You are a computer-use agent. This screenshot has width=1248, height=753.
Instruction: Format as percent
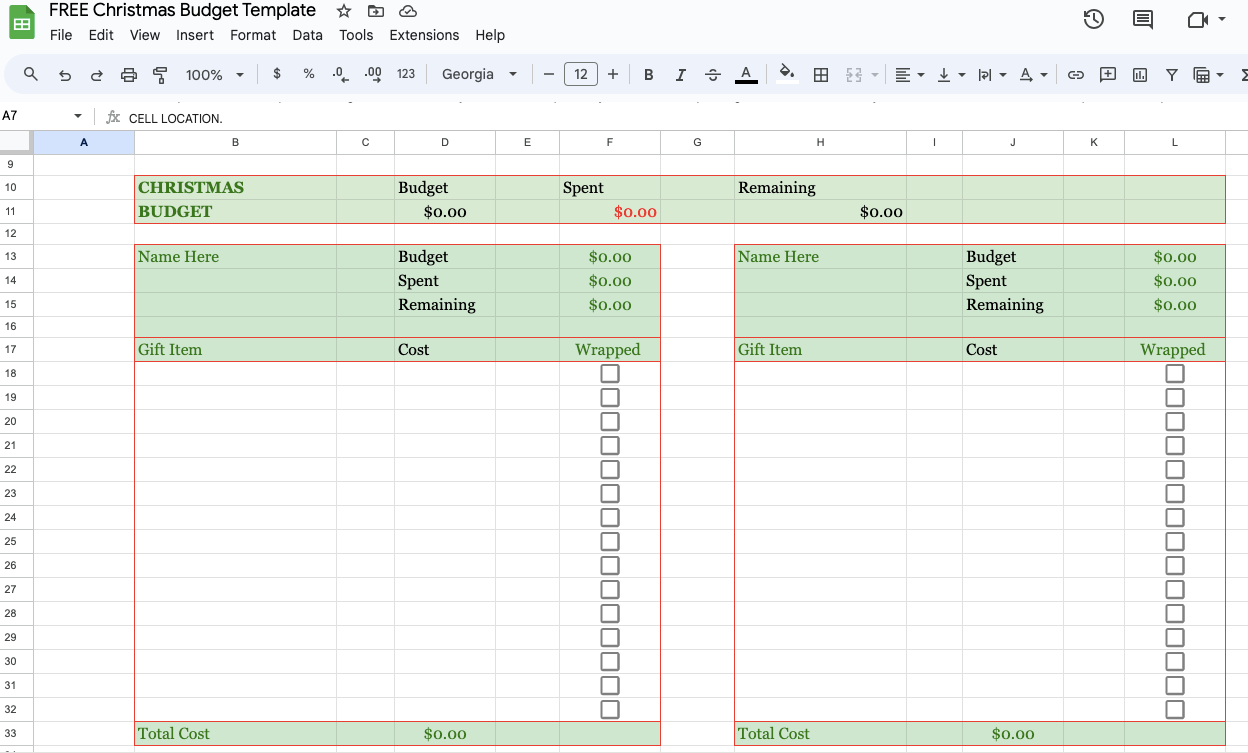pos(309,74)
